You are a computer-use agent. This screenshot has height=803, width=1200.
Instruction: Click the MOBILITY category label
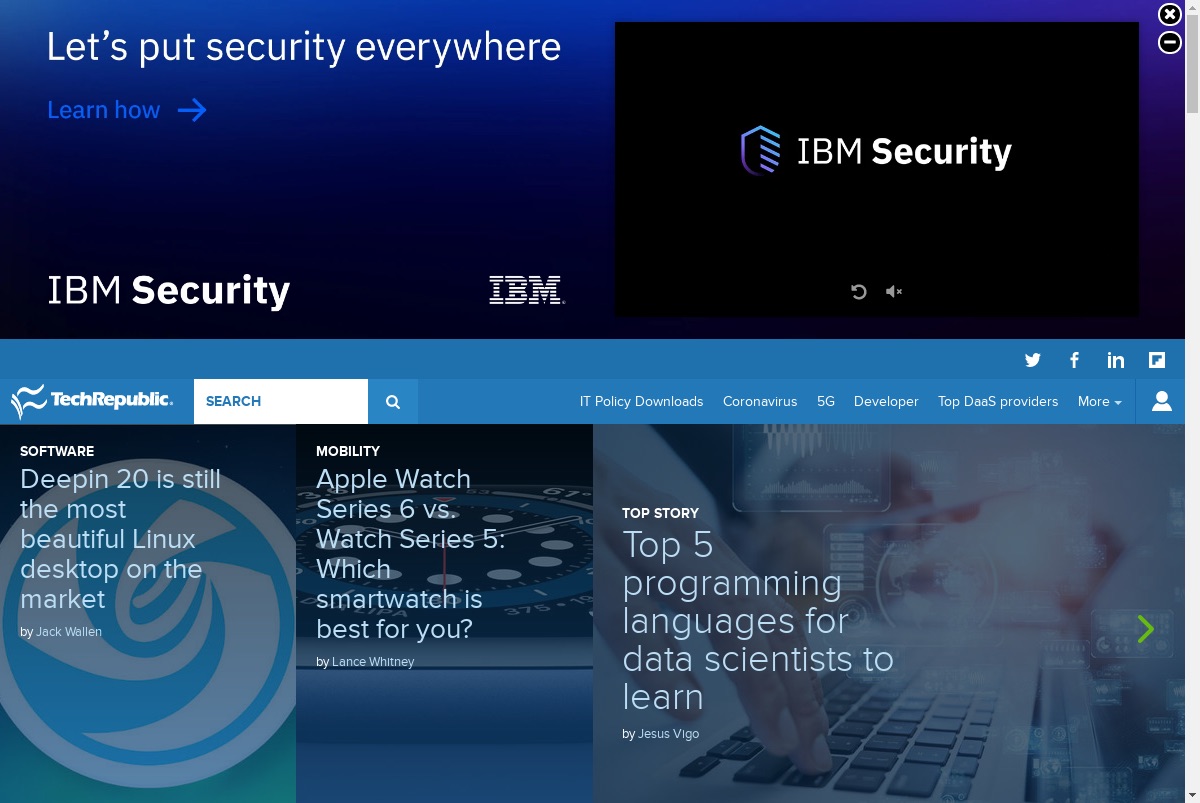pos(348,451)
